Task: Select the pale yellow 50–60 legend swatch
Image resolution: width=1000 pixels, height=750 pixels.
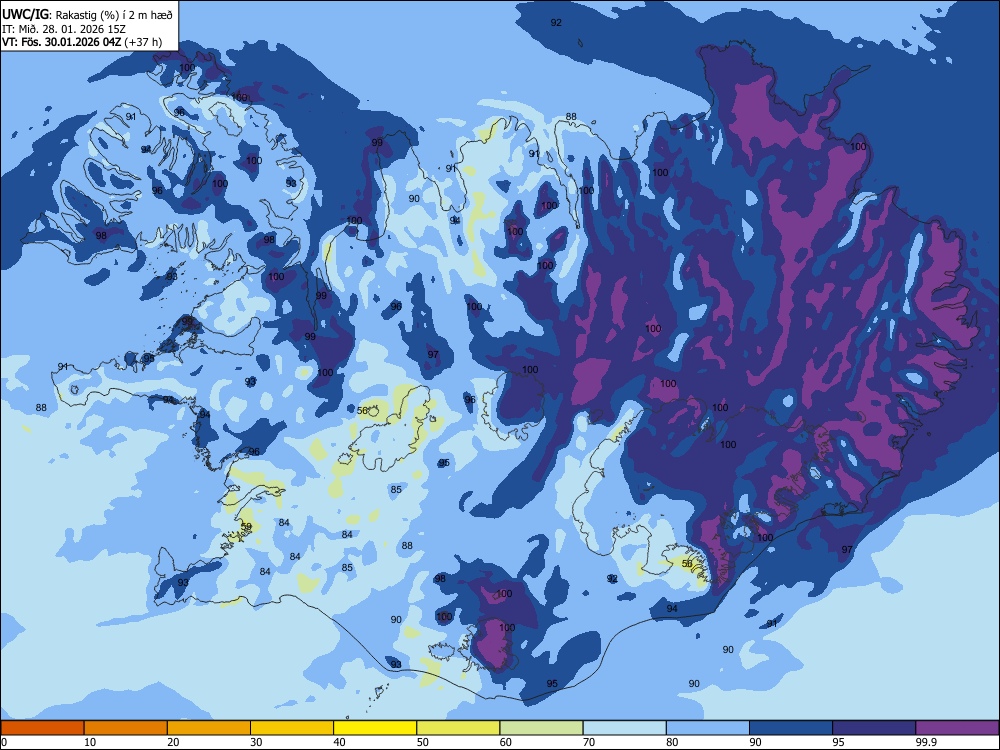Action: pyautogui.click(x=459, y=728)
